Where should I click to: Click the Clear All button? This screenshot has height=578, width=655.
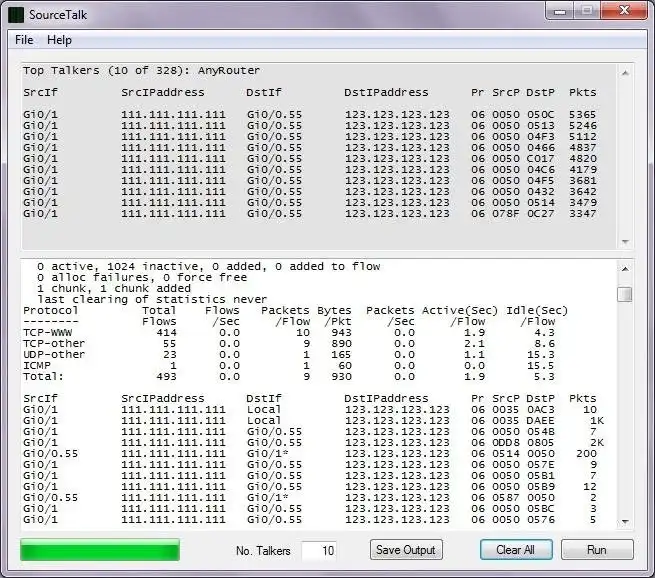coord(516,550)
